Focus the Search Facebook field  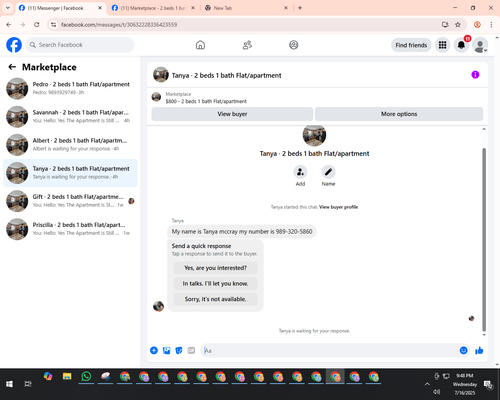coord(80,45)
